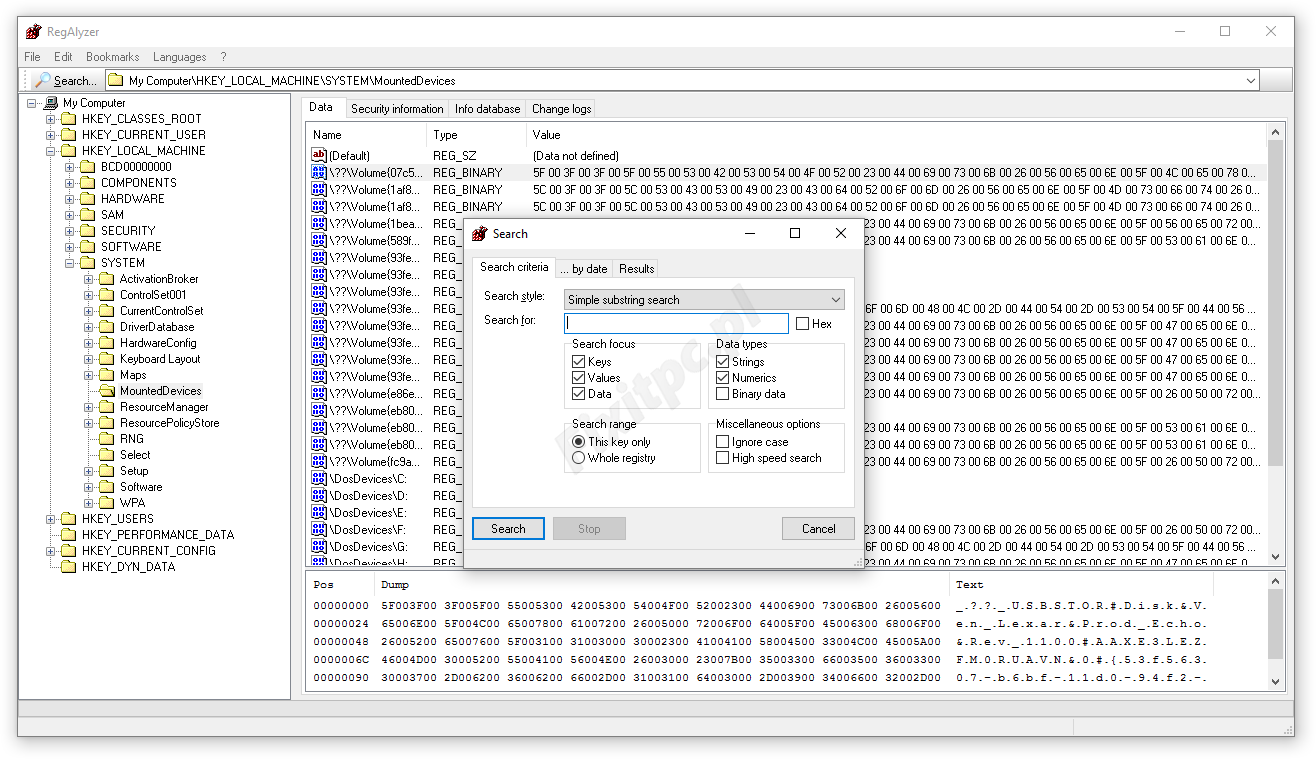This screenshot has width=1316, height=759.
Task: Toggle the Hex checkbox
Action: click(x=802, y=324)
